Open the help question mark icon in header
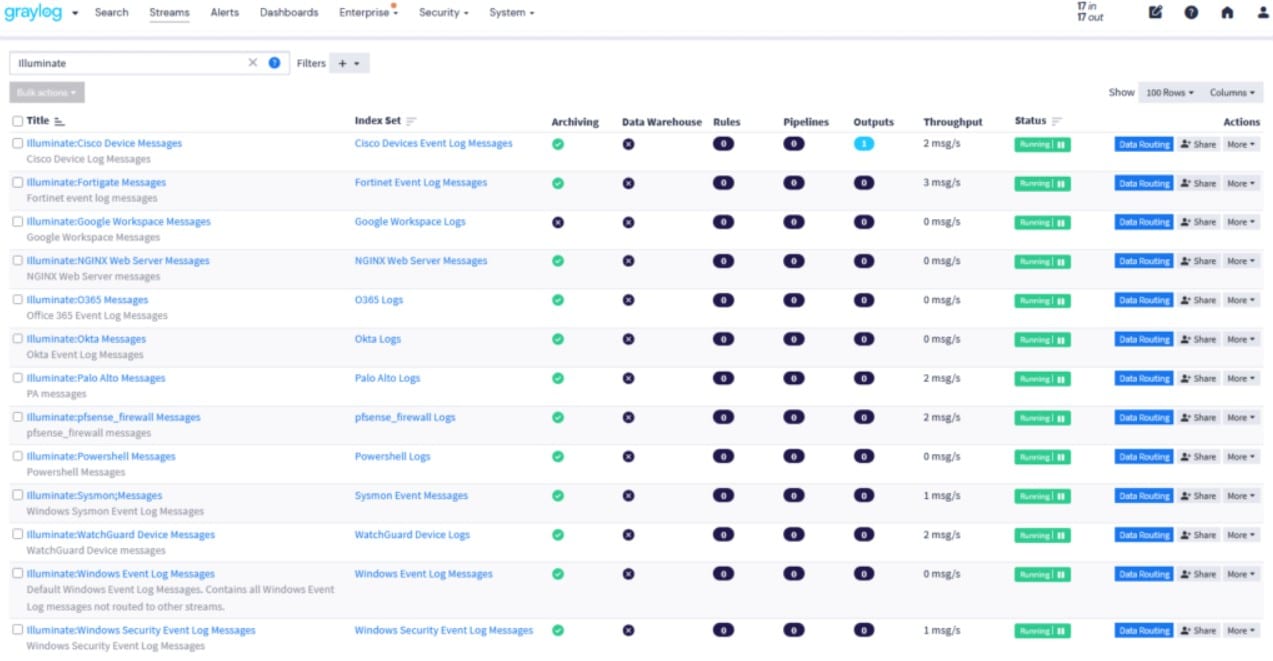 1191,13
